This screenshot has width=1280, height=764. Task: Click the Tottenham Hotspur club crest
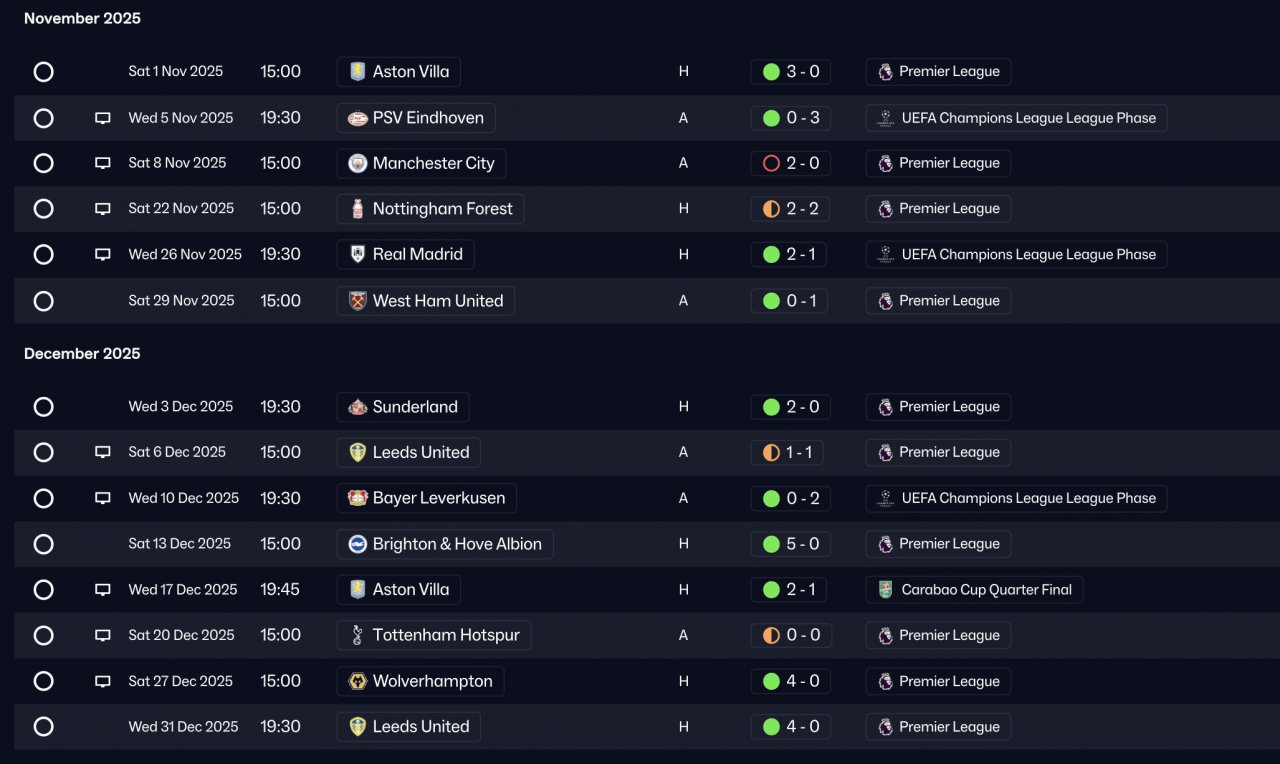coord(357,635)
